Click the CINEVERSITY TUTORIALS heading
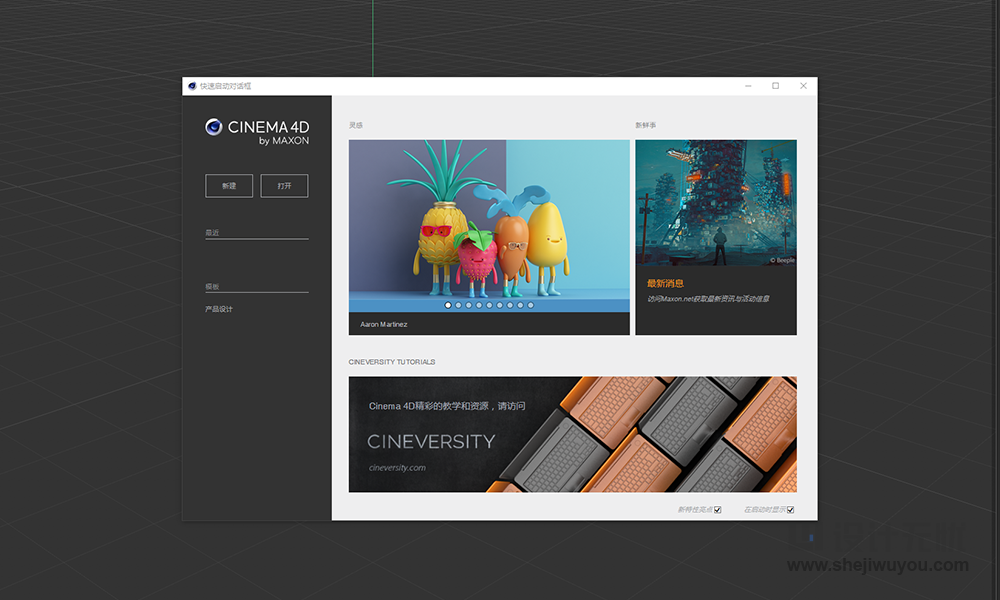1000x600 pixels. [392, 362]
